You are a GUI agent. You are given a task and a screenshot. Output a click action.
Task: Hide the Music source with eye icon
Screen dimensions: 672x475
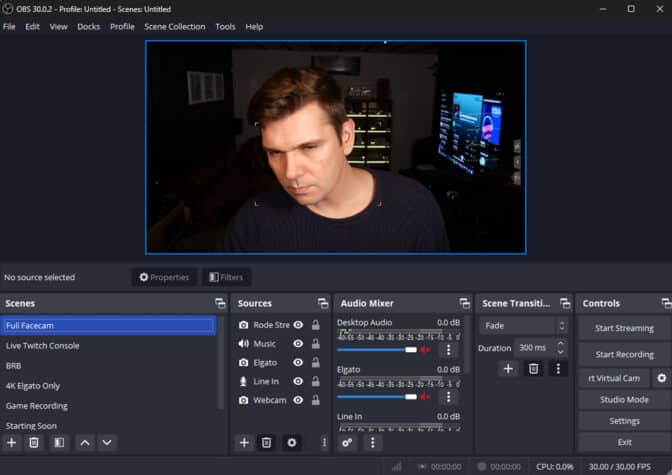coord(298,344)
